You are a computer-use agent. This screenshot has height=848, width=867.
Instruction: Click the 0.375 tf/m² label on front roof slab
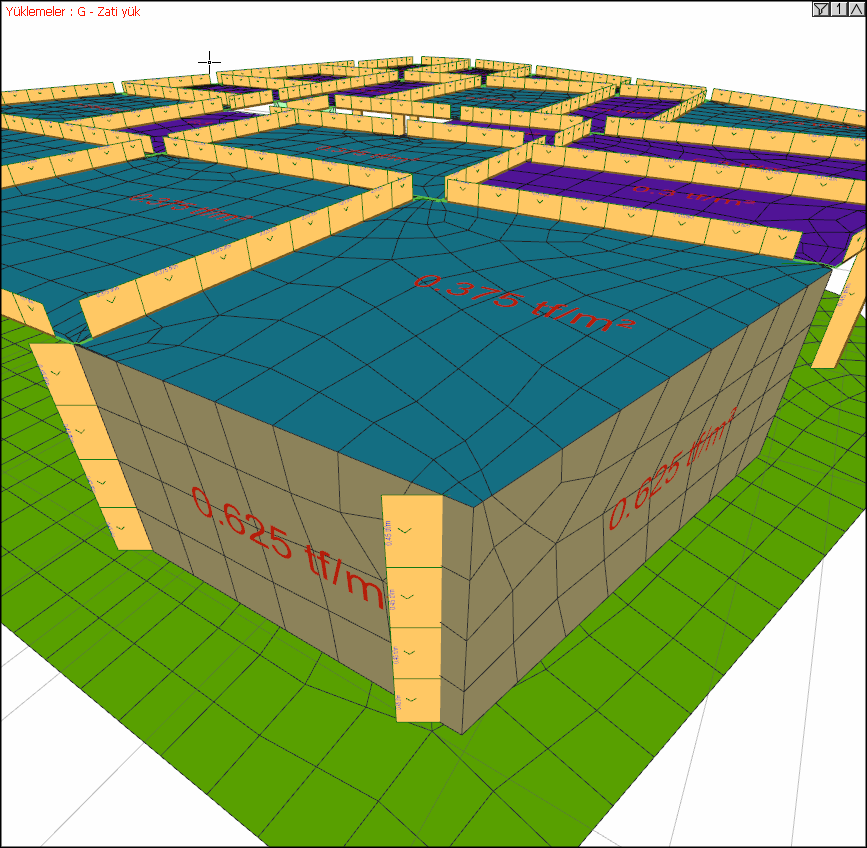524,302
